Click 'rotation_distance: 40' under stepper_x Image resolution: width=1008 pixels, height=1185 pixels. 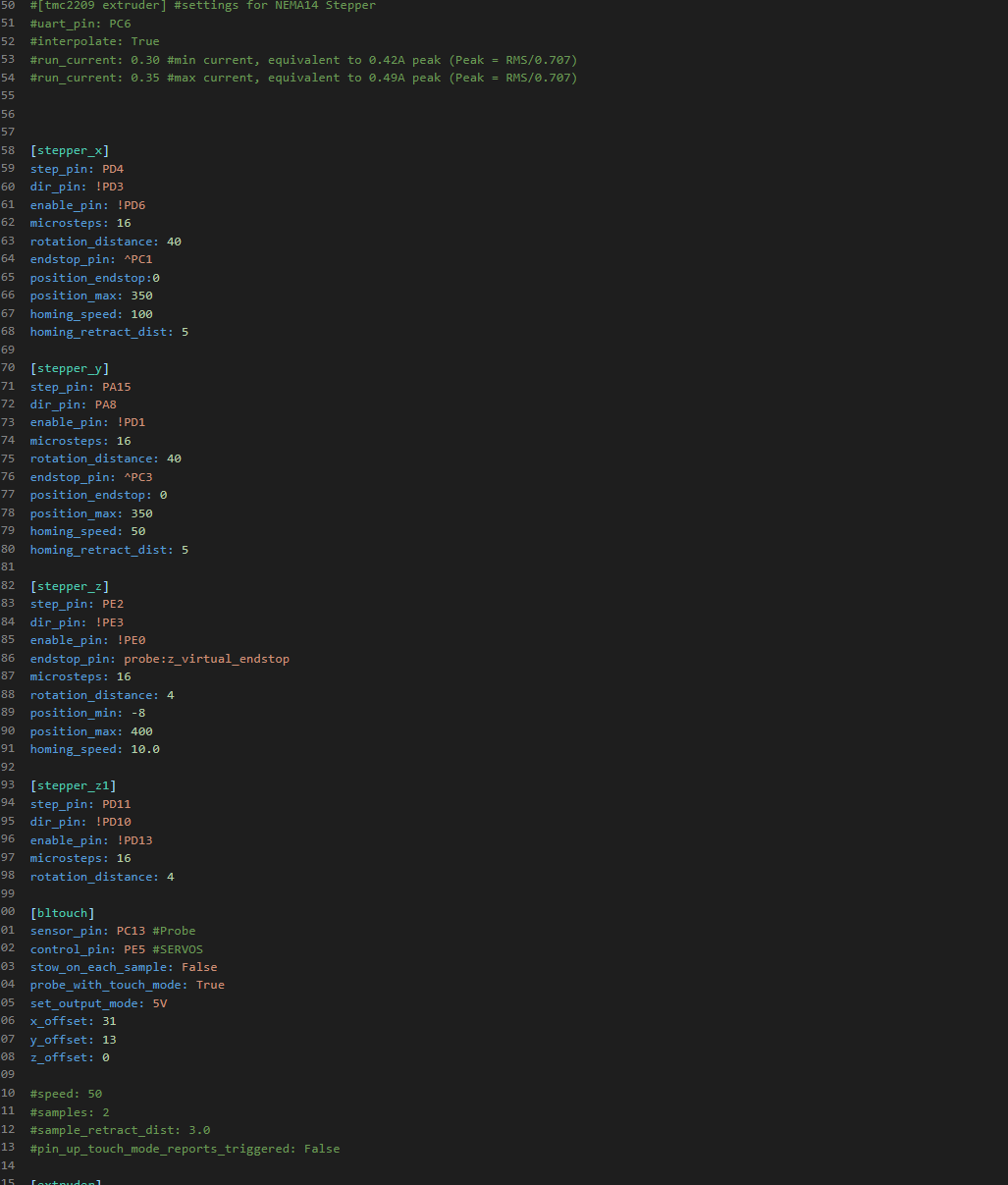click(x=106, y=242)
